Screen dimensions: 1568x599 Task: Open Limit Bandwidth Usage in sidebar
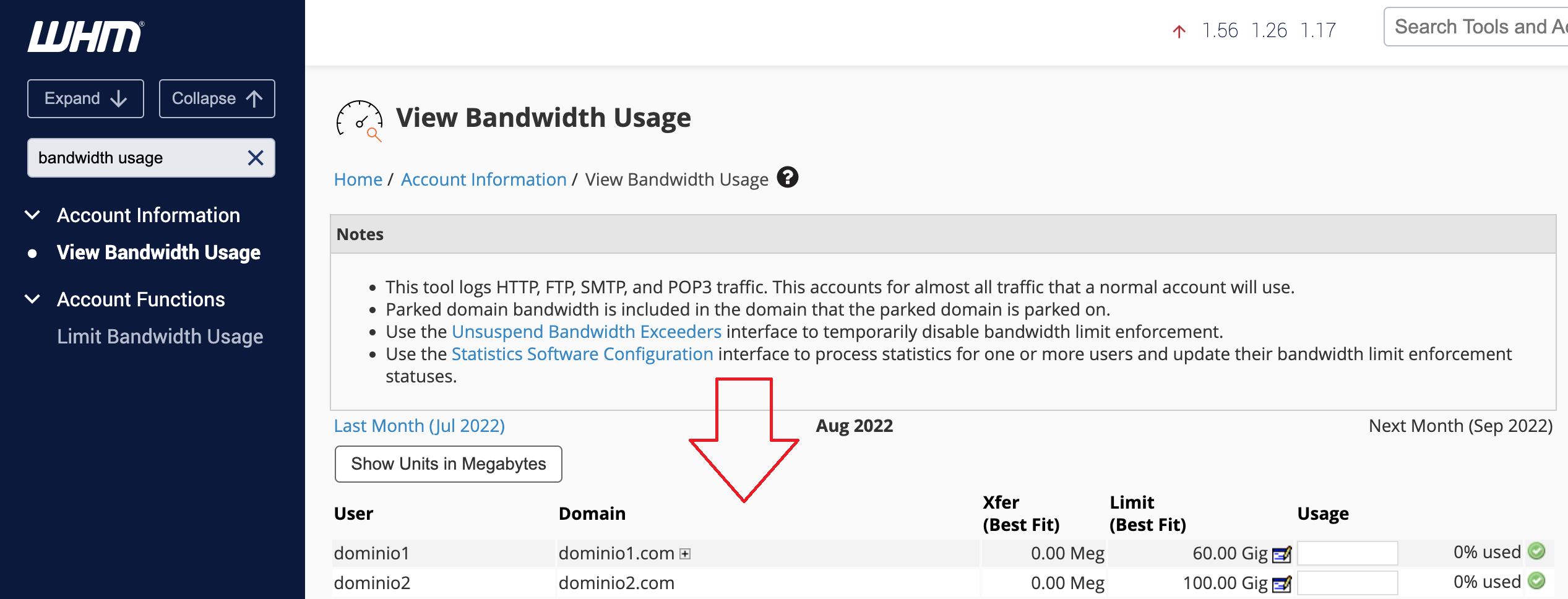(x=160, y=337)
